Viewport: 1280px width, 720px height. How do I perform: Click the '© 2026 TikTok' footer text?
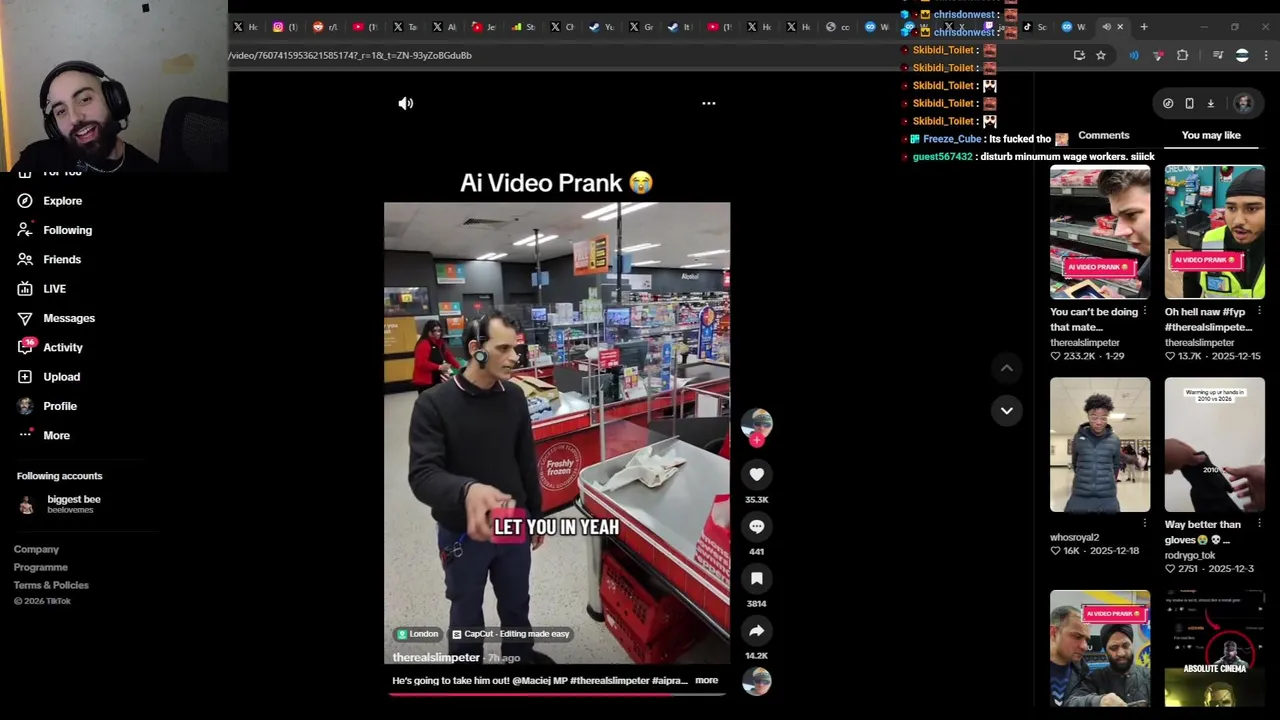[x=42, y=601]
